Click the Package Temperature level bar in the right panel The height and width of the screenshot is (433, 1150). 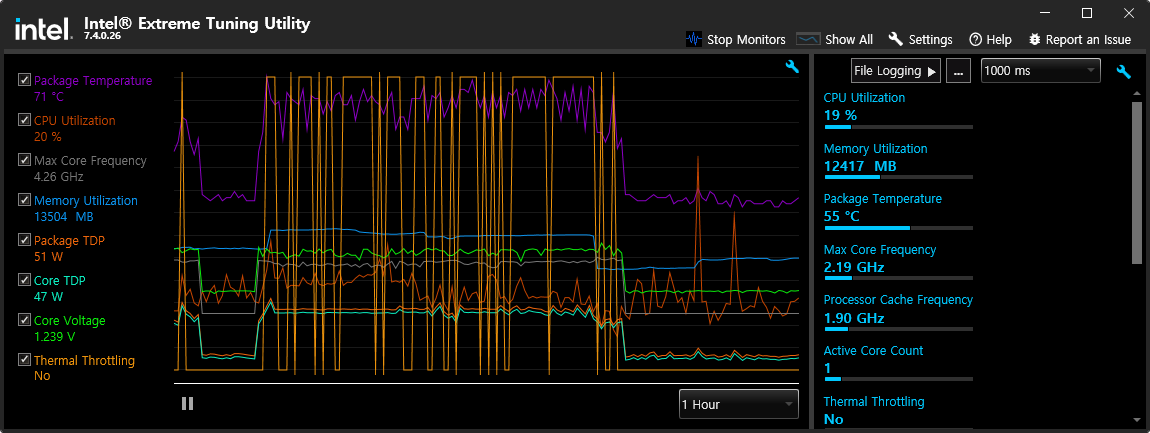(898, 228)
